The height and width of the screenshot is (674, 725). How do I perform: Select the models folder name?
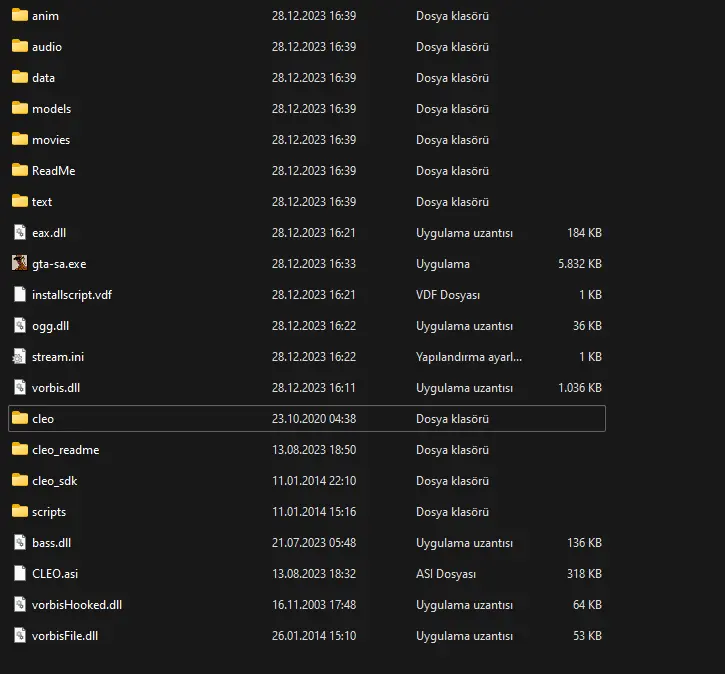point(51,109)
